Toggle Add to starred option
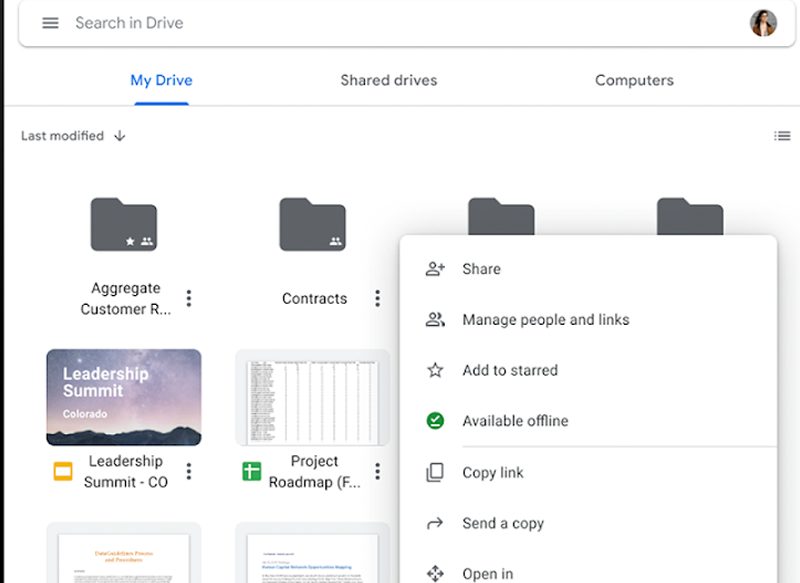Screen dimensions: 800x583 [435, 370]
